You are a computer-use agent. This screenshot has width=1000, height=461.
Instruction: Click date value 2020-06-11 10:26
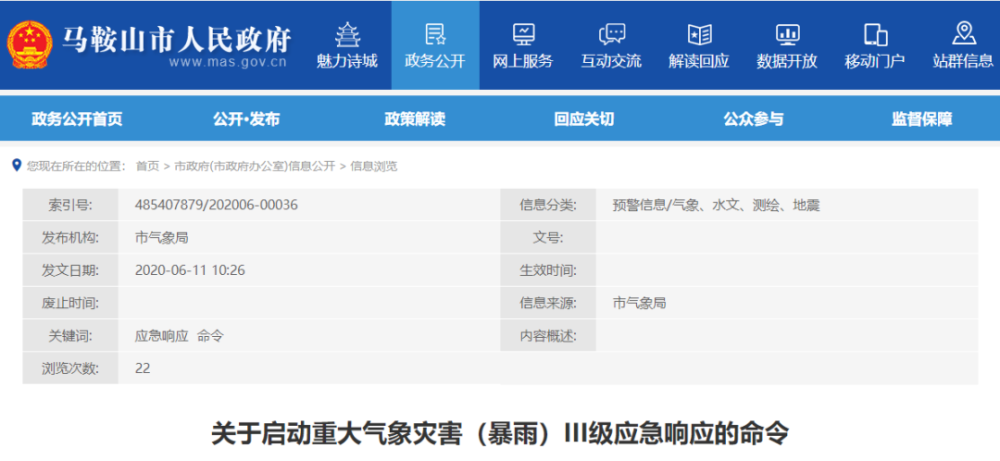190,270
